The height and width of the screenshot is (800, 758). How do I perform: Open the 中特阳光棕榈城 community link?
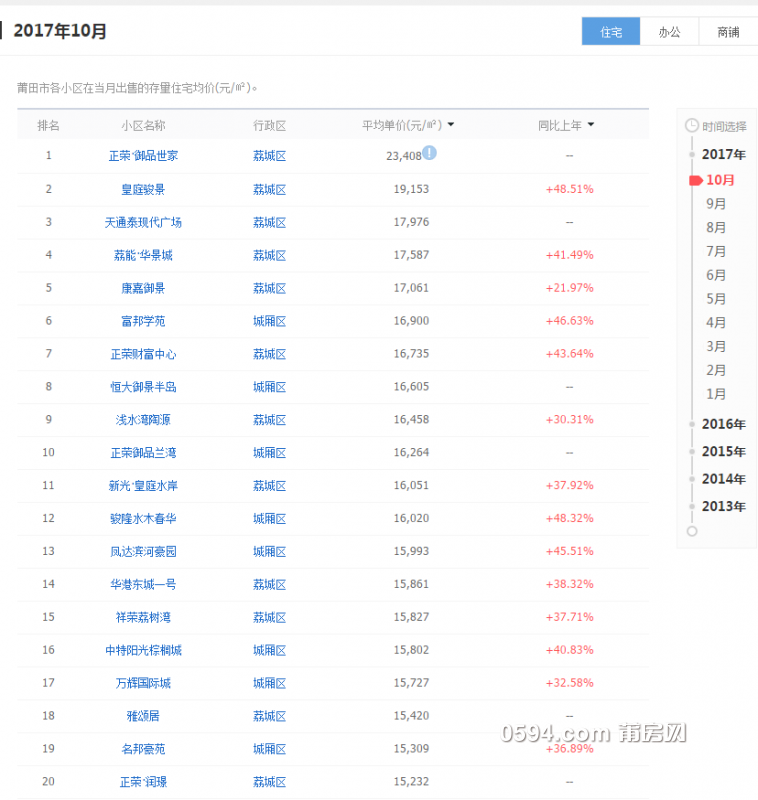(143, 650)
